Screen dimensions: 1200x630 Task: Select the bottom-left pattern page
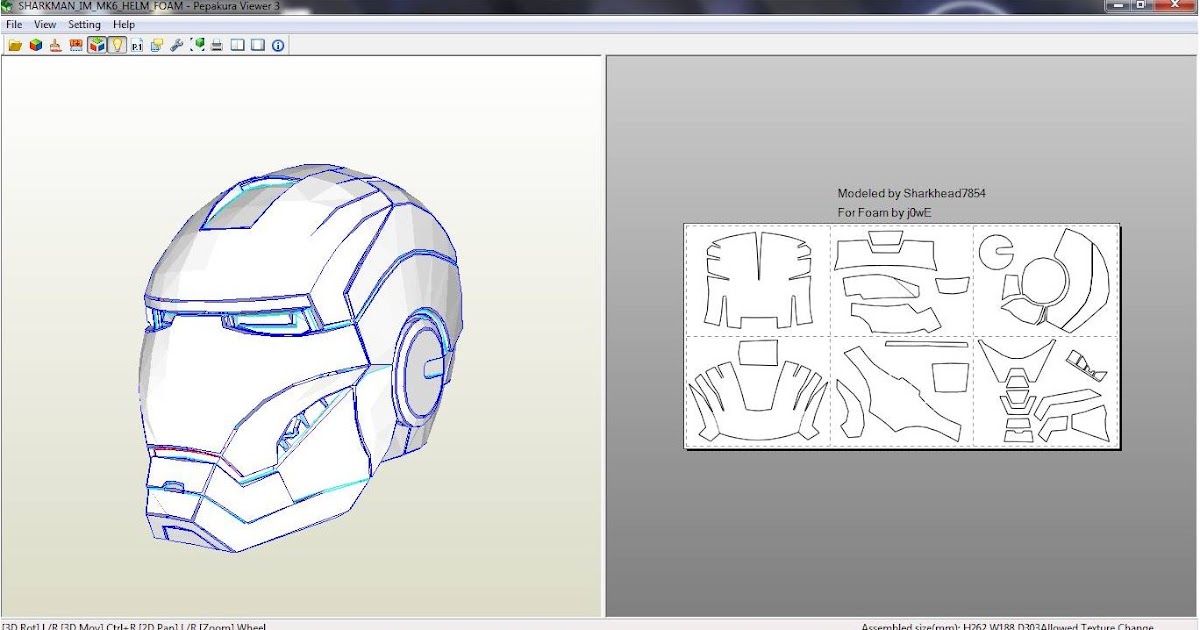758,390
